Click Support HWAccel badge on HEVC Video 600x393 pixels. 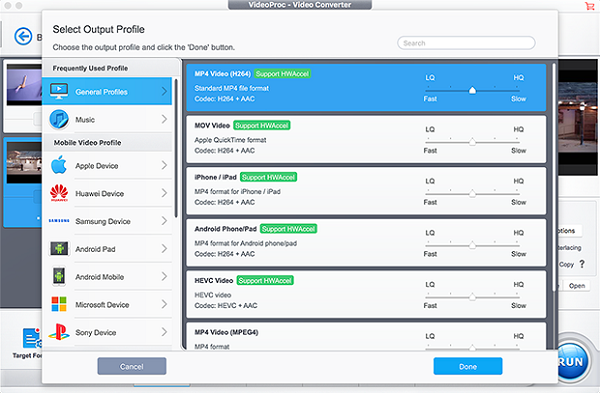click(x=265, y=280)
